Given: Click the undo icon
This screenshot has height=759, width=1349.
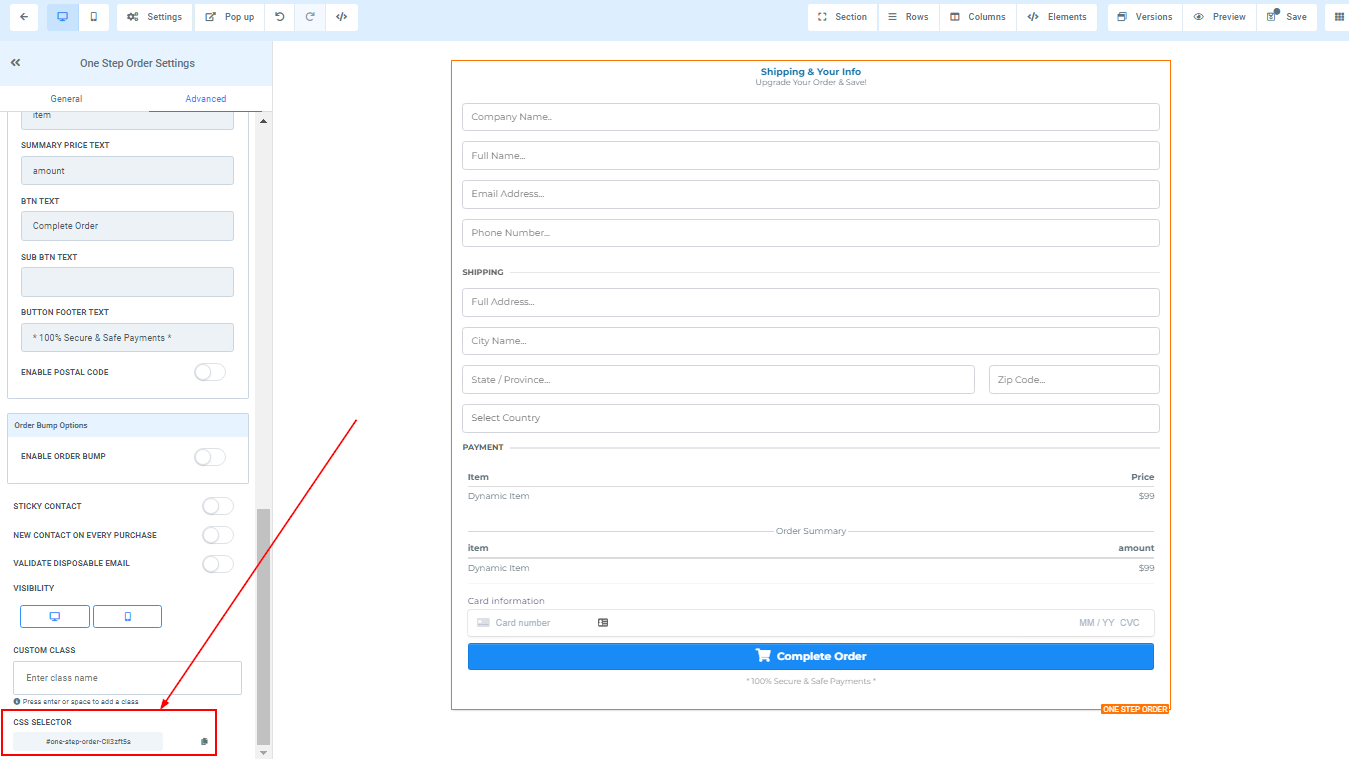Looking at the screenshot, I should coord(279,17).
